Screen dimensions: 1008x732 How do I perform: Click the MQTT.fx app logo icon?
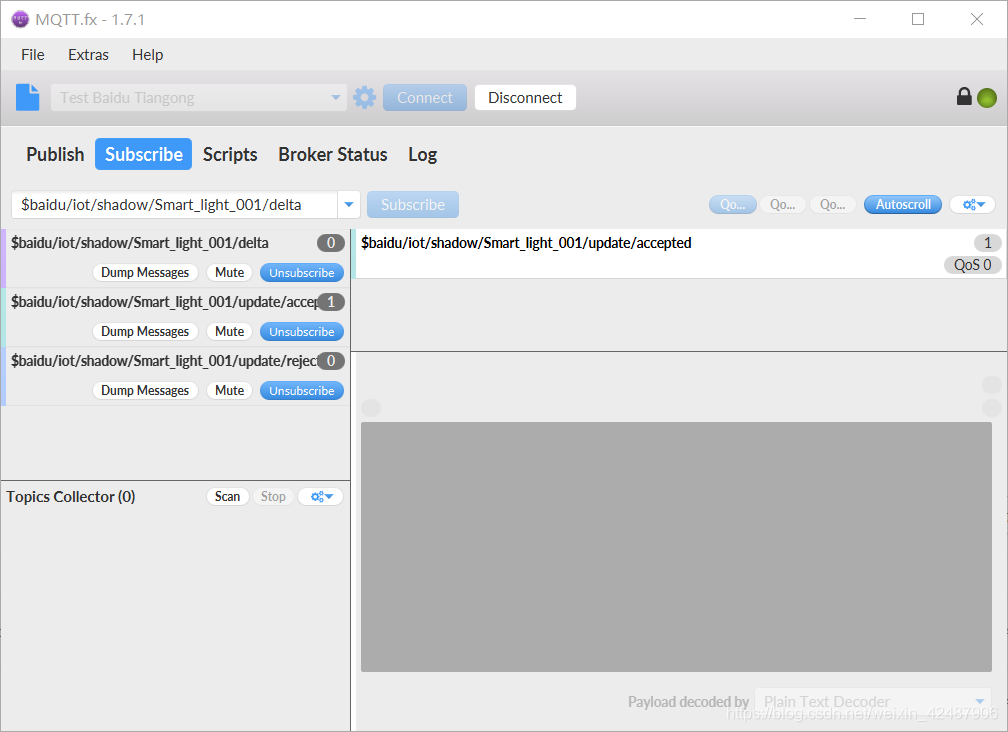click(x=20, y=19)
